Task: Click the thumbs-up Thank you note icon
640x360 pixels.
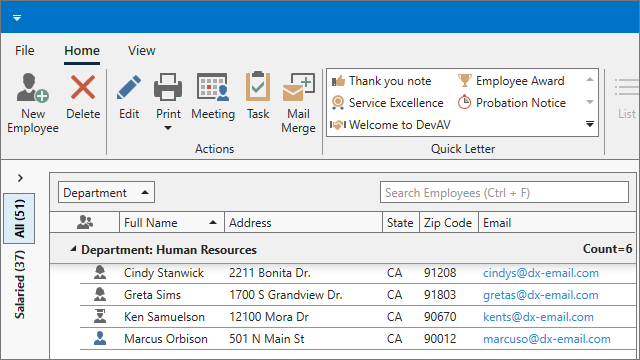Action: pos(338,81)
